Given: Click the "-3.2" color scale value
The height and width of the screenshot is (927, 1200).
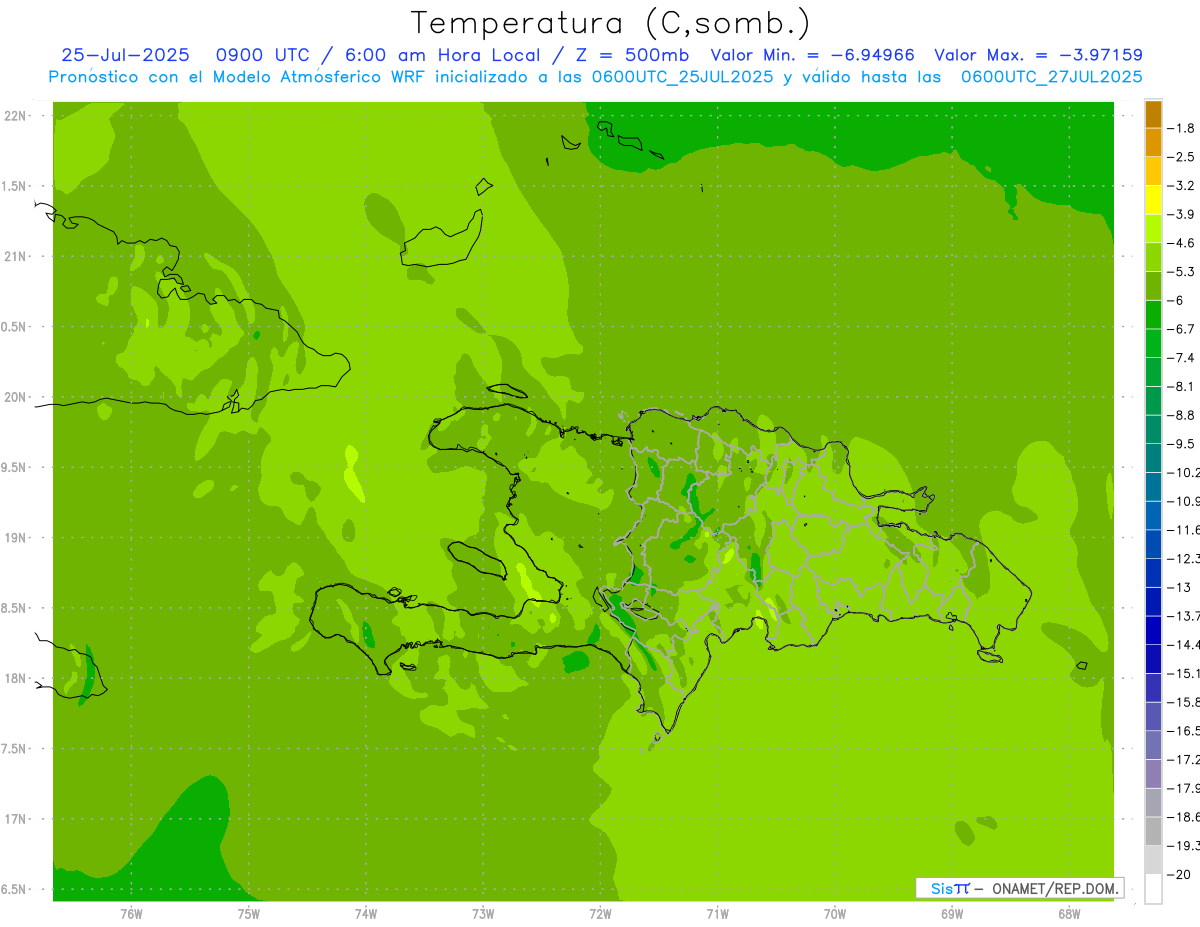Looking at the screenshot, I should (x=1183, y=185).
